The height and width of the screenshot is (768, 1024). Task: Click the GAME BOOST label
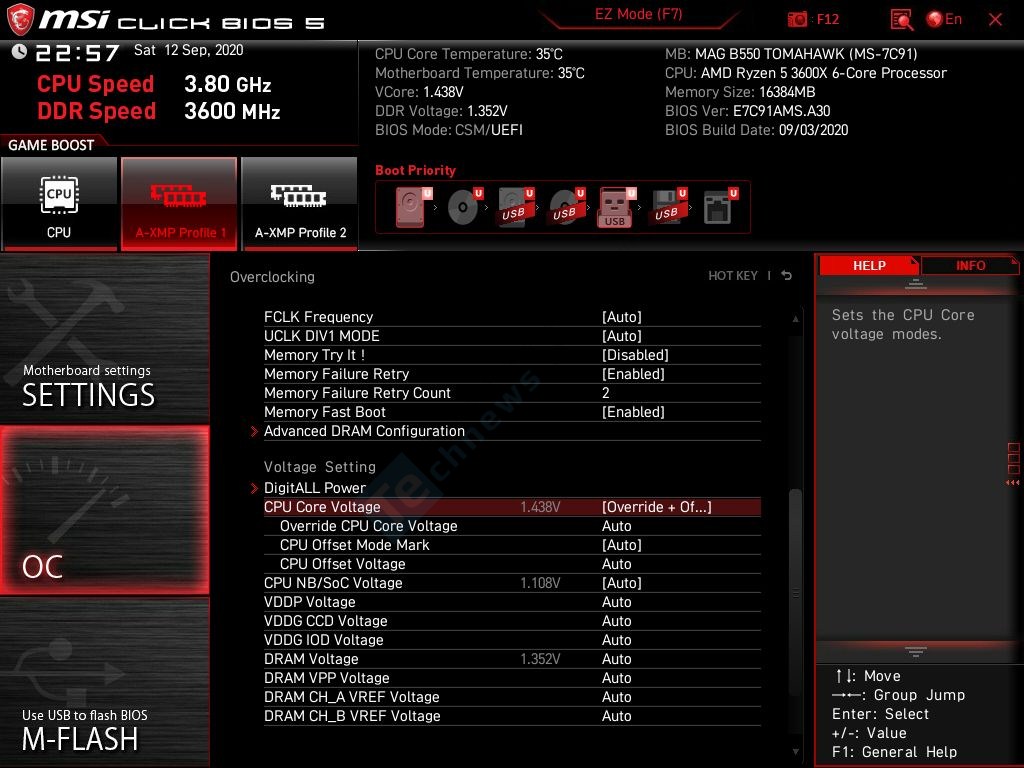click(x=51, y=145)
